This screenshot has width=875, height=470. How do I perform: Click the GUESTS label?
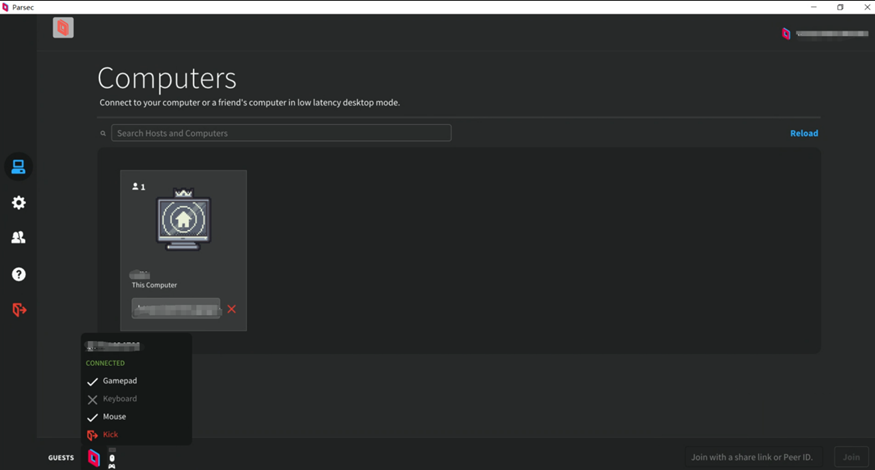tap(61, 458)
